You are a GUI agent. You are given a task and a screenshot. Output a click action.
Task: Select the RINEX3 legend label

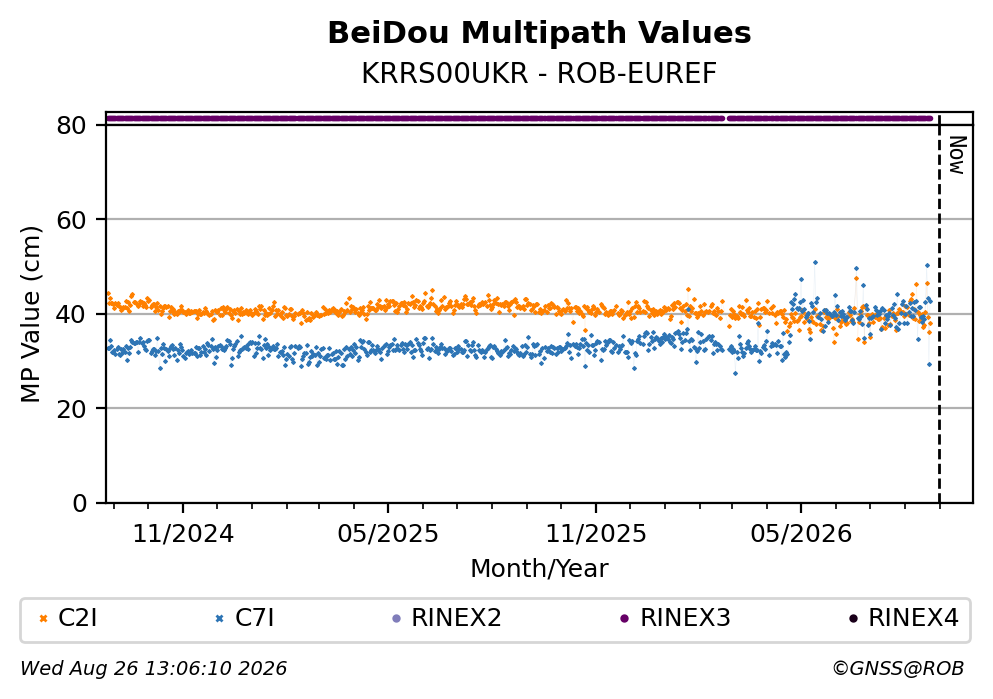[x=685, y=618]
